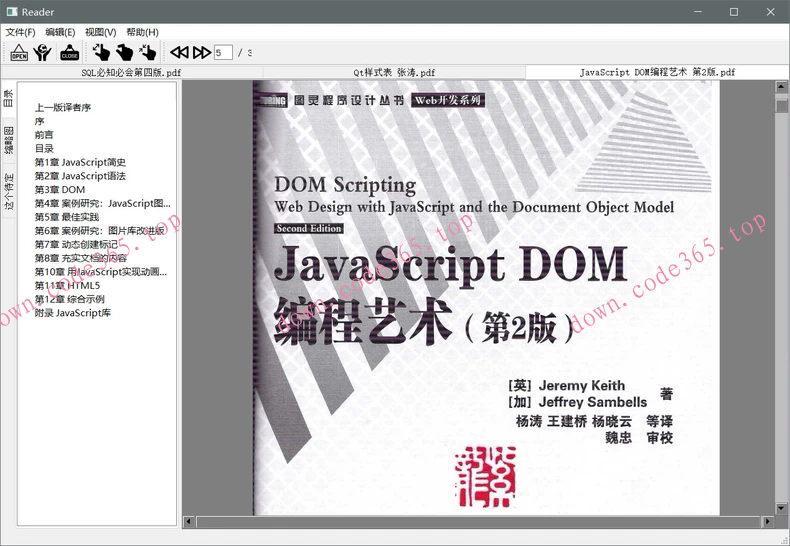Open 第10章 用JavaScript实现动画 in outline
Image resolution: width=790 pixels, height=546 pixels.
click(100, 271)
